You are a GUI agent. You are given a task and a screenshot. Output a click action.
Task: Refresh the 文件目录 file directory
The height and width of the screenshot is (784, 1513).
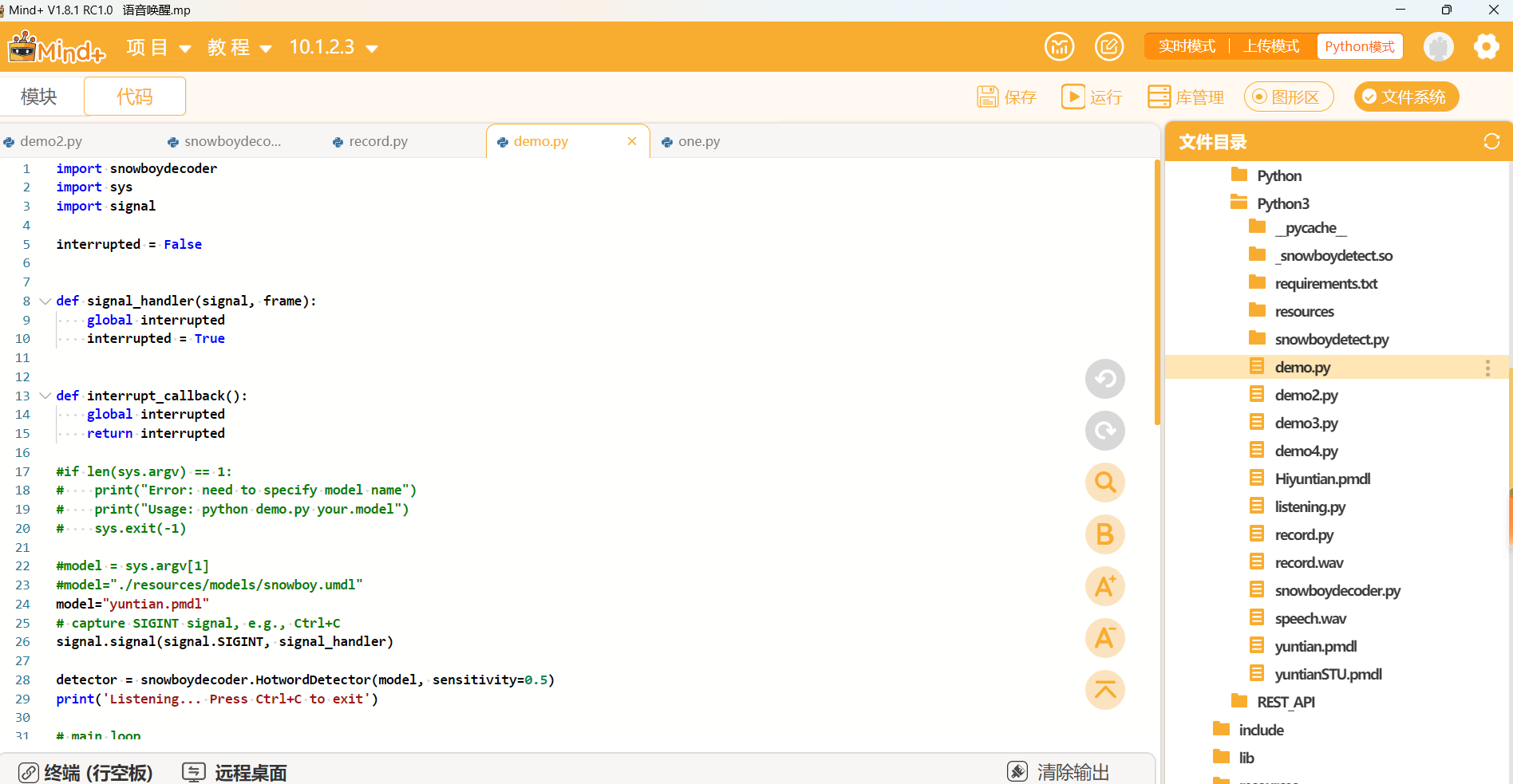(1491, 141)
